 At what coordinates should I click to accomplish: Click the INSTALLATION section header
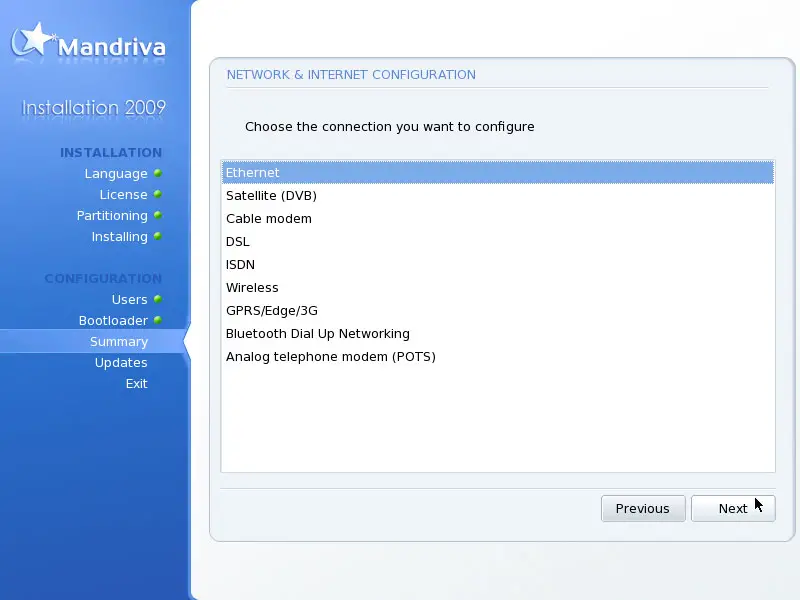pos(111,153)
